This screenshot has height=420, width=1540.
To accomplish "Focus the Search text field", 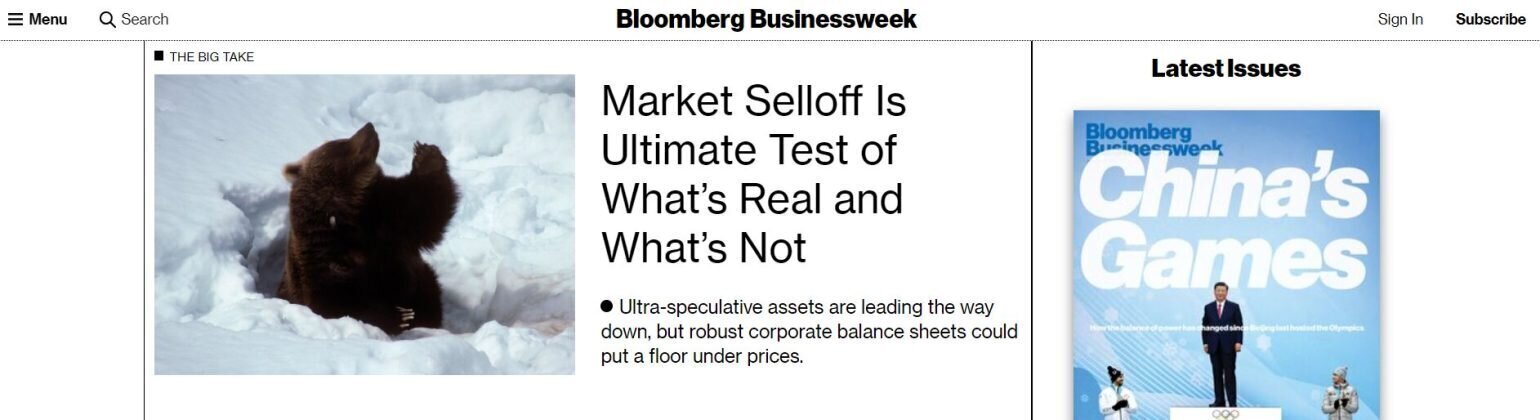I will [145, 19].
